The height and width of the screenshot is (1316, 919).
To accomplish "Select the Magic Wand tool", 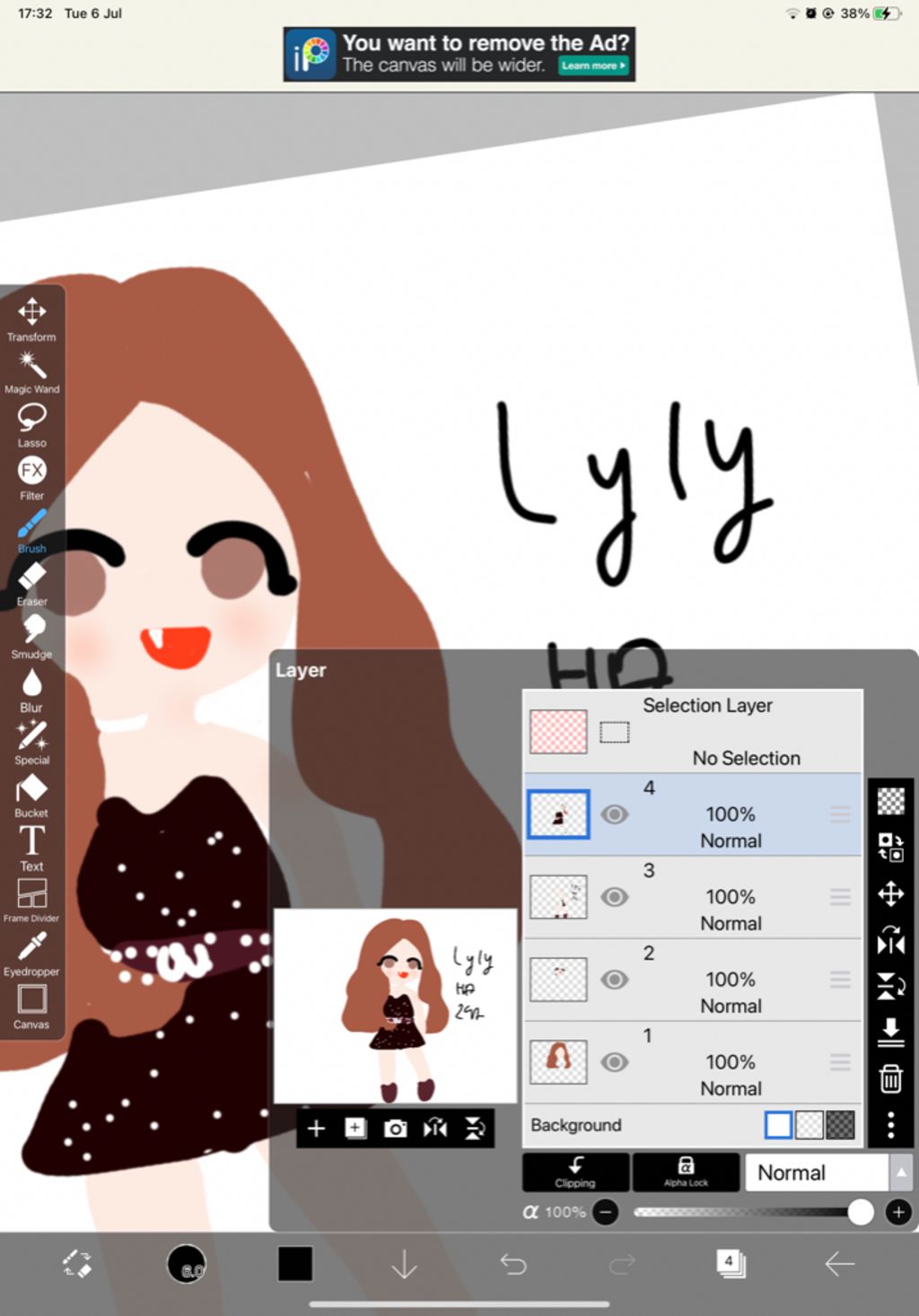I will click(x=31, y=372).
